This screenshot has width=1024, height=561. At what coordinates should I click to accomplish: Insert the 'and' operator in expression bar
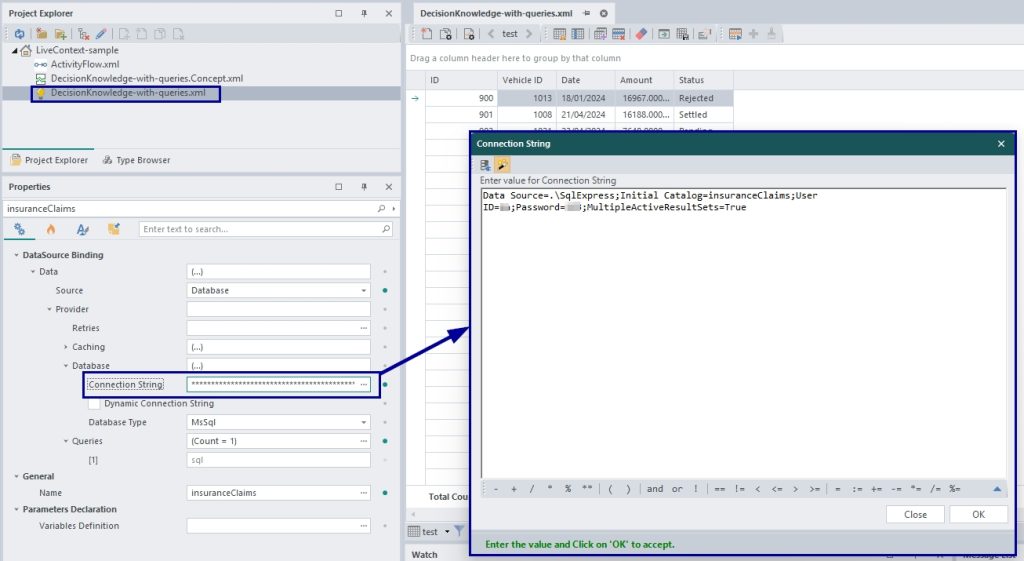tap(655, 489)
